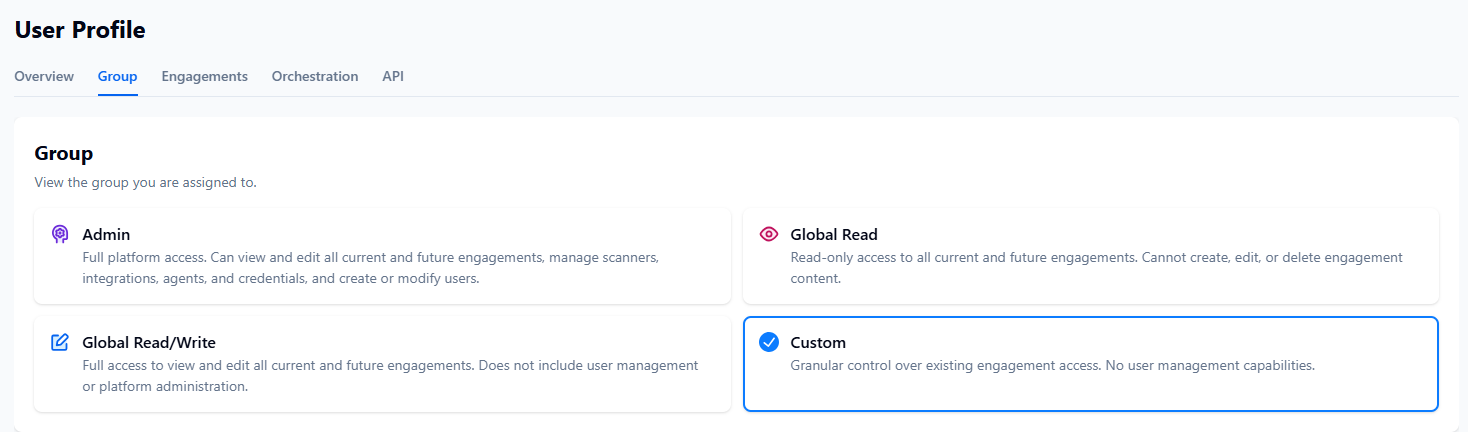This screenshot has width=1468, height=432.
Task: Click the Global Read/Write pencil icon
Action: tap(60, 342)
